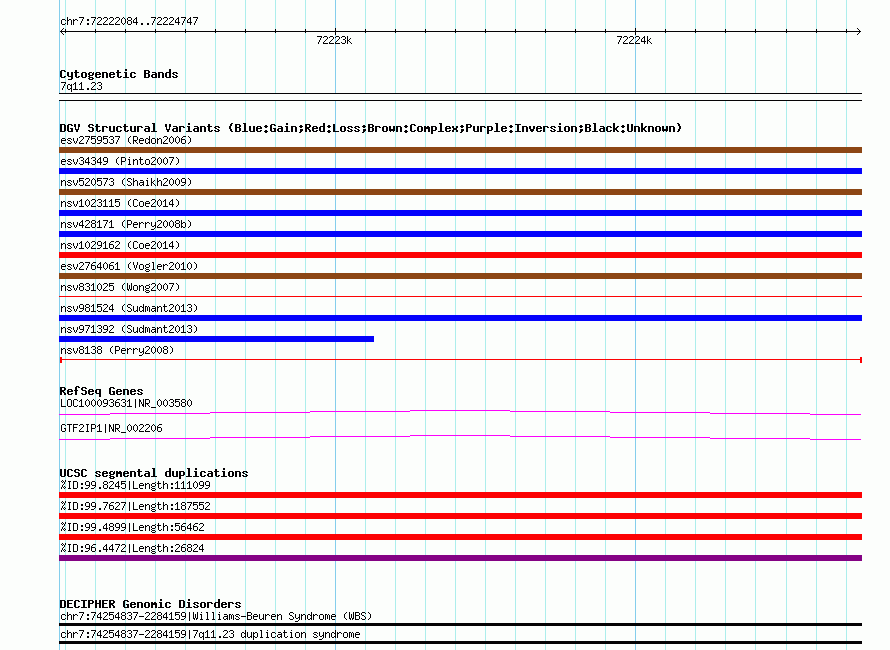Open 7q11.23 duplication syndrome entry label
890x650 pixels.
click(210, 634)
